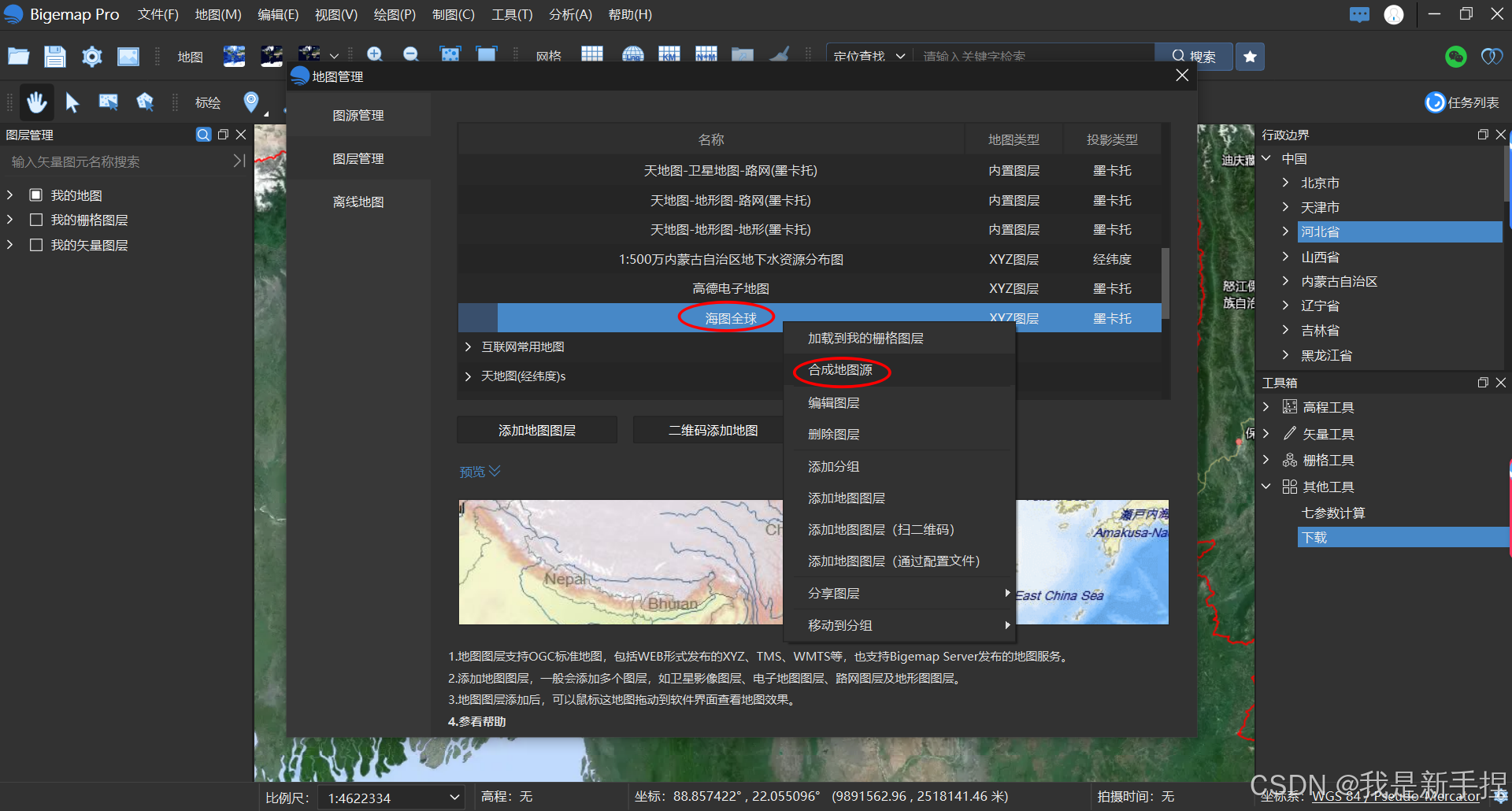
Task: Expand 高程工具 toolbox group
Action: (x=1266, y=407)
